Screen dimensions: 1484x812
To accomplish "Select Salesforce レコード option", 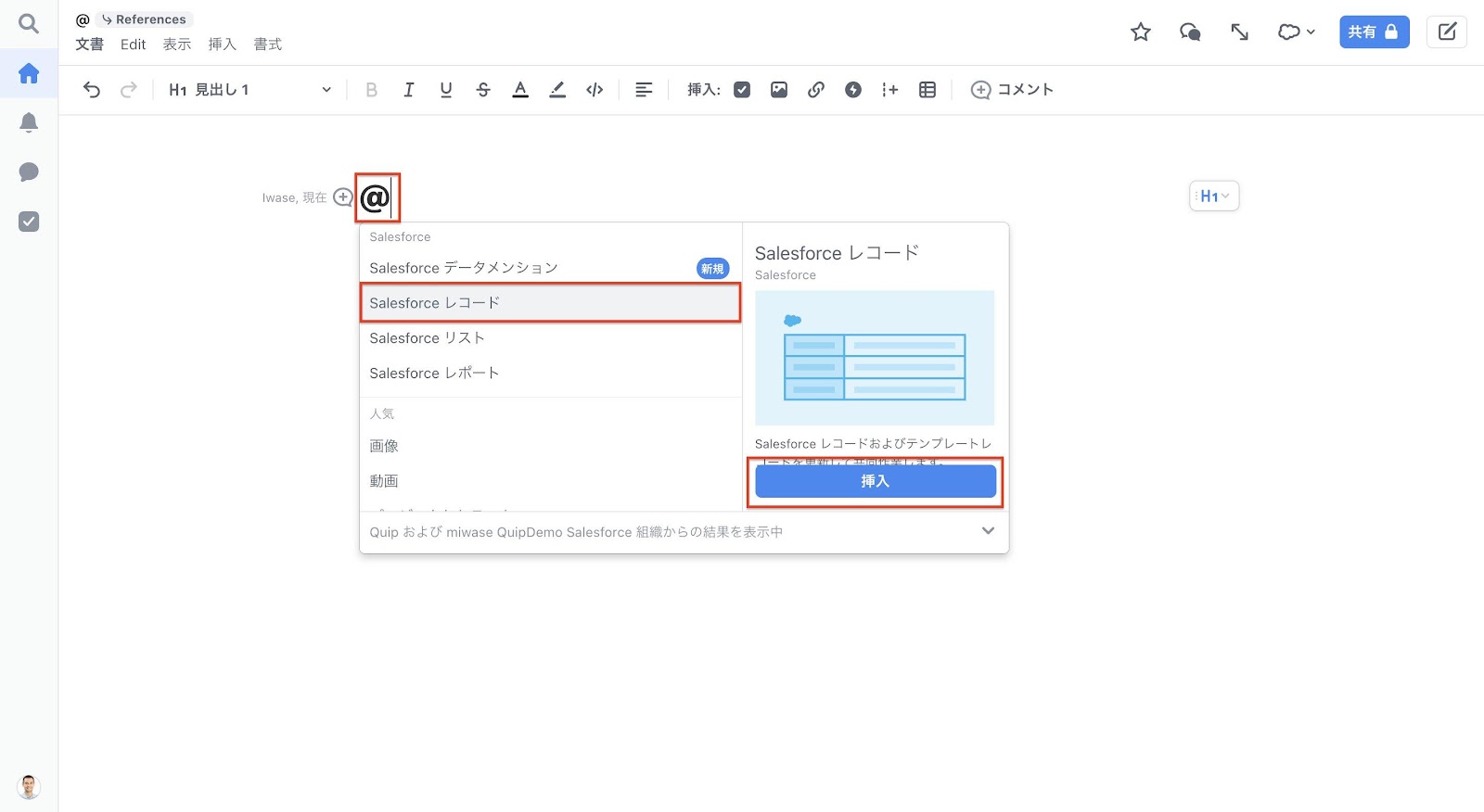I will [x=551, y=303].
